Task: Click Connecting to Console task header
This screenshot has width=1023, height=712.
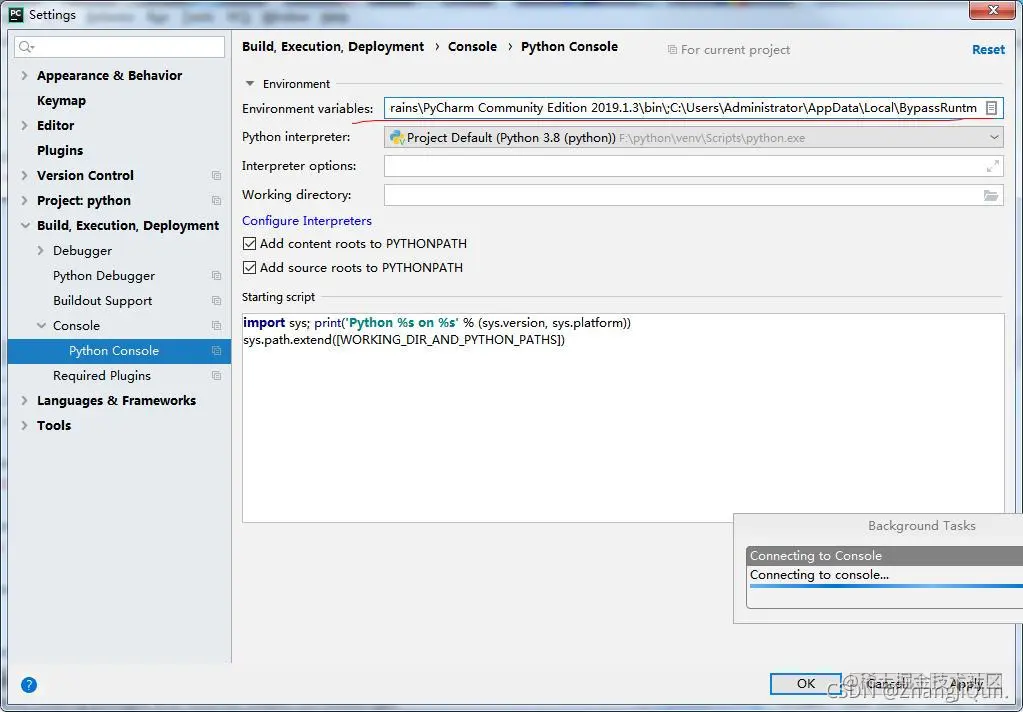Action: pos(885,556)
